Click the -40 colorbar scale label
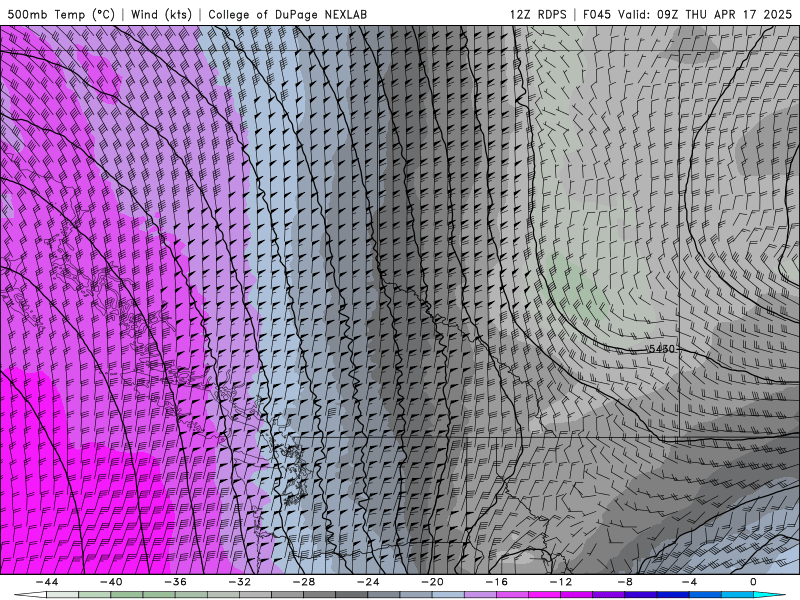Screen dimensions: 800x600 coord(111,582)
